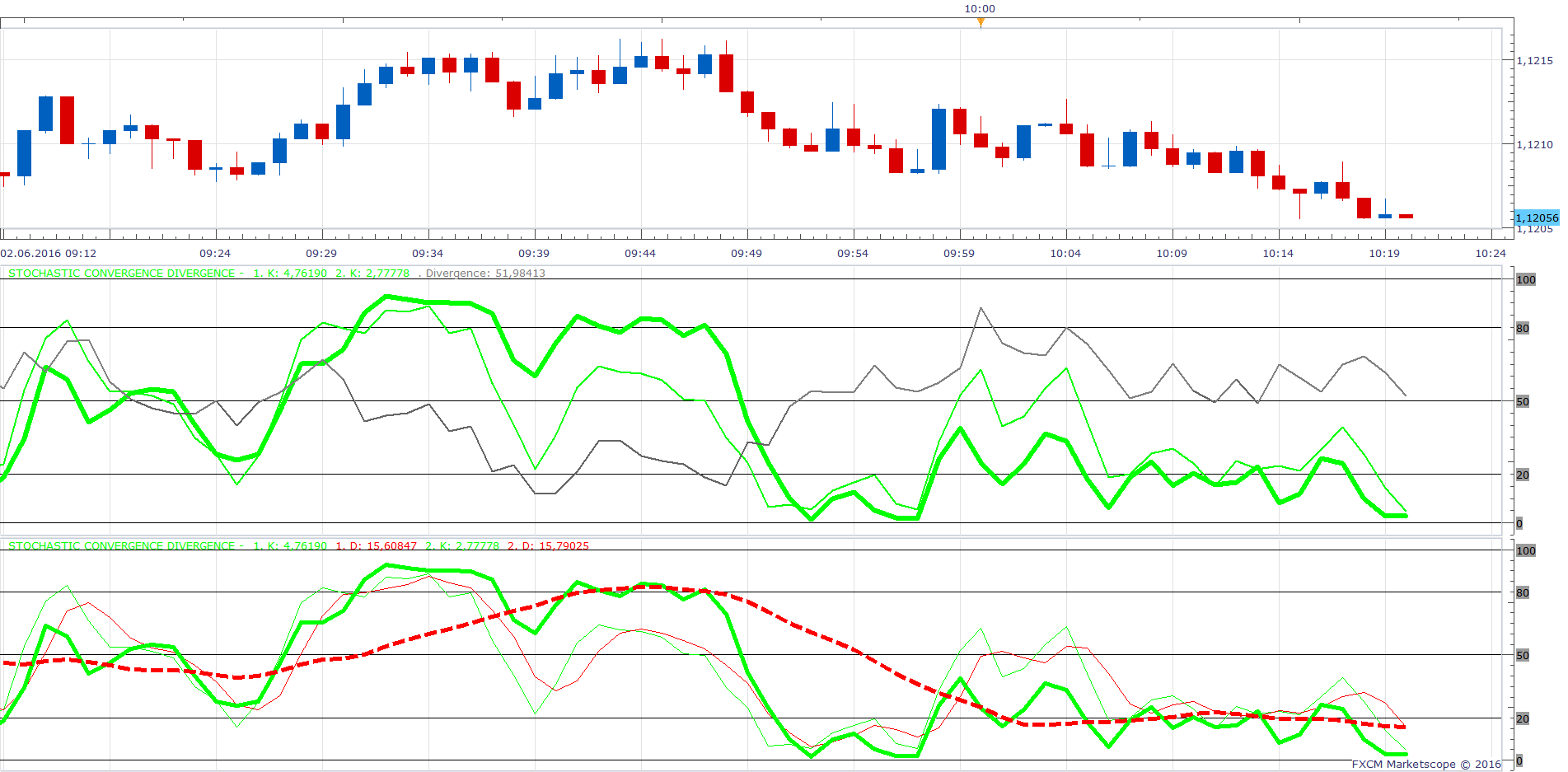Click the 0 level label in upper indicator
Image resolution: width=1568 pixels, height=772 pixels.
pyautogui.click(x=1519, y=523)
